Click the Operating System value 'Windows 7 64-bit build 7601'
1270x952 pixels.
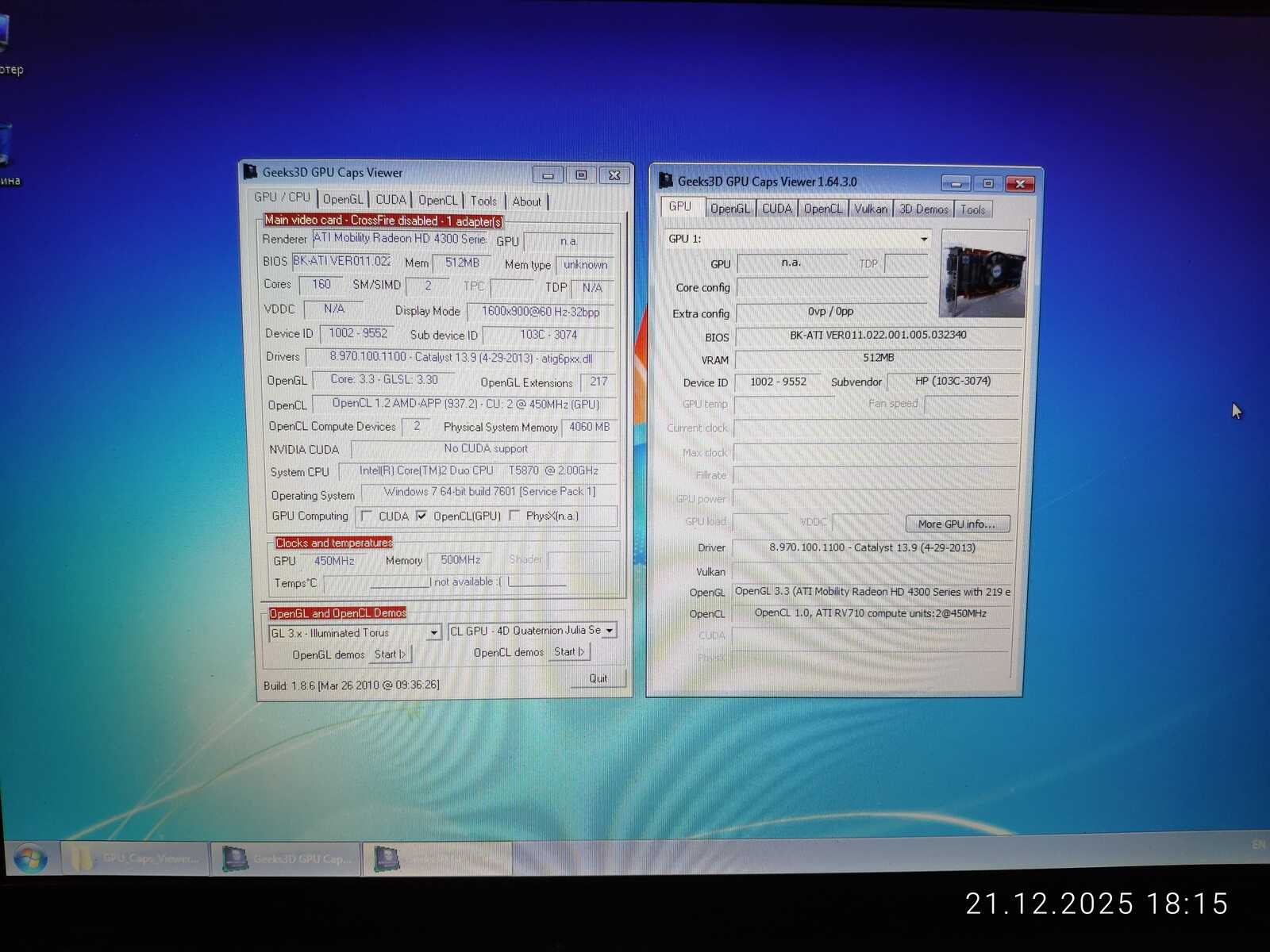pos(490,492)
